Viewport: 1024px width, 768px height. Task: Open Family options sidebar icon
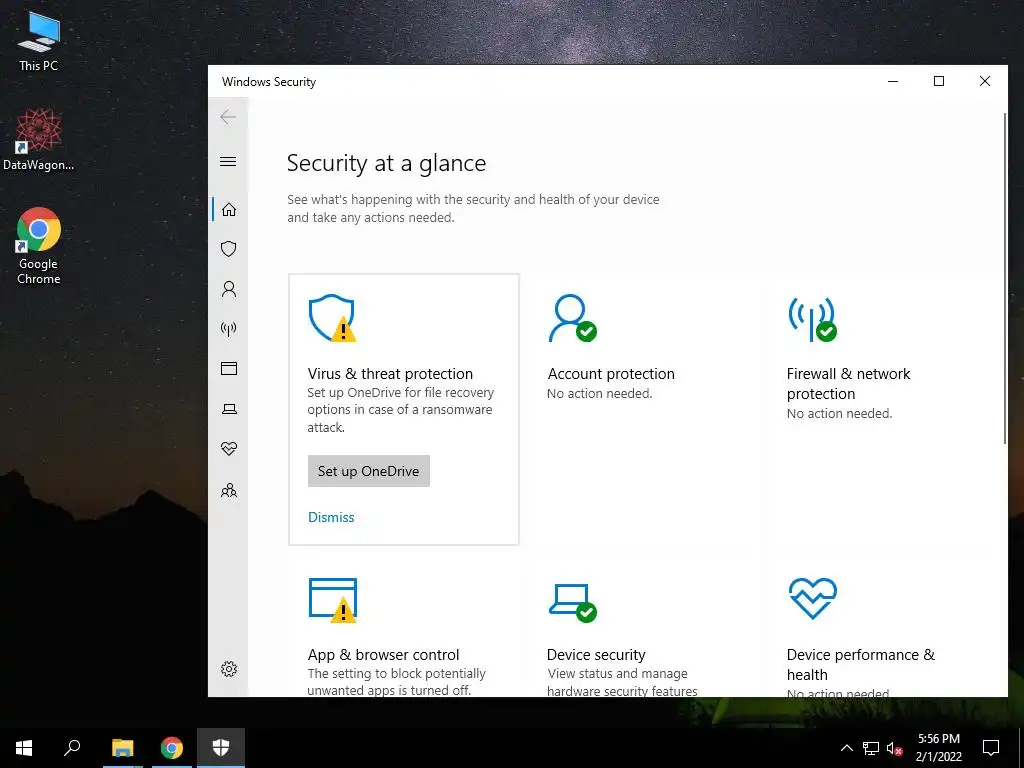click(229, 490)
